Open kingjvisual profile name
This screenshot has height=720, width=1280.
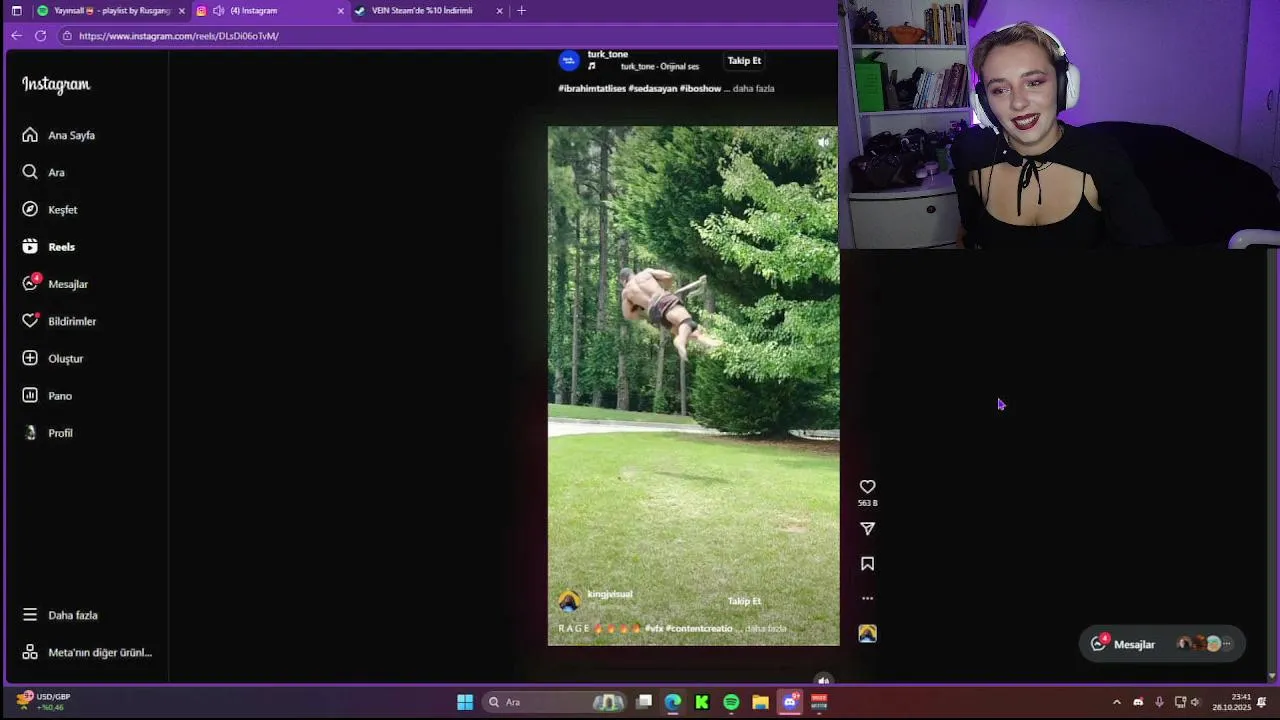point(610,594)
